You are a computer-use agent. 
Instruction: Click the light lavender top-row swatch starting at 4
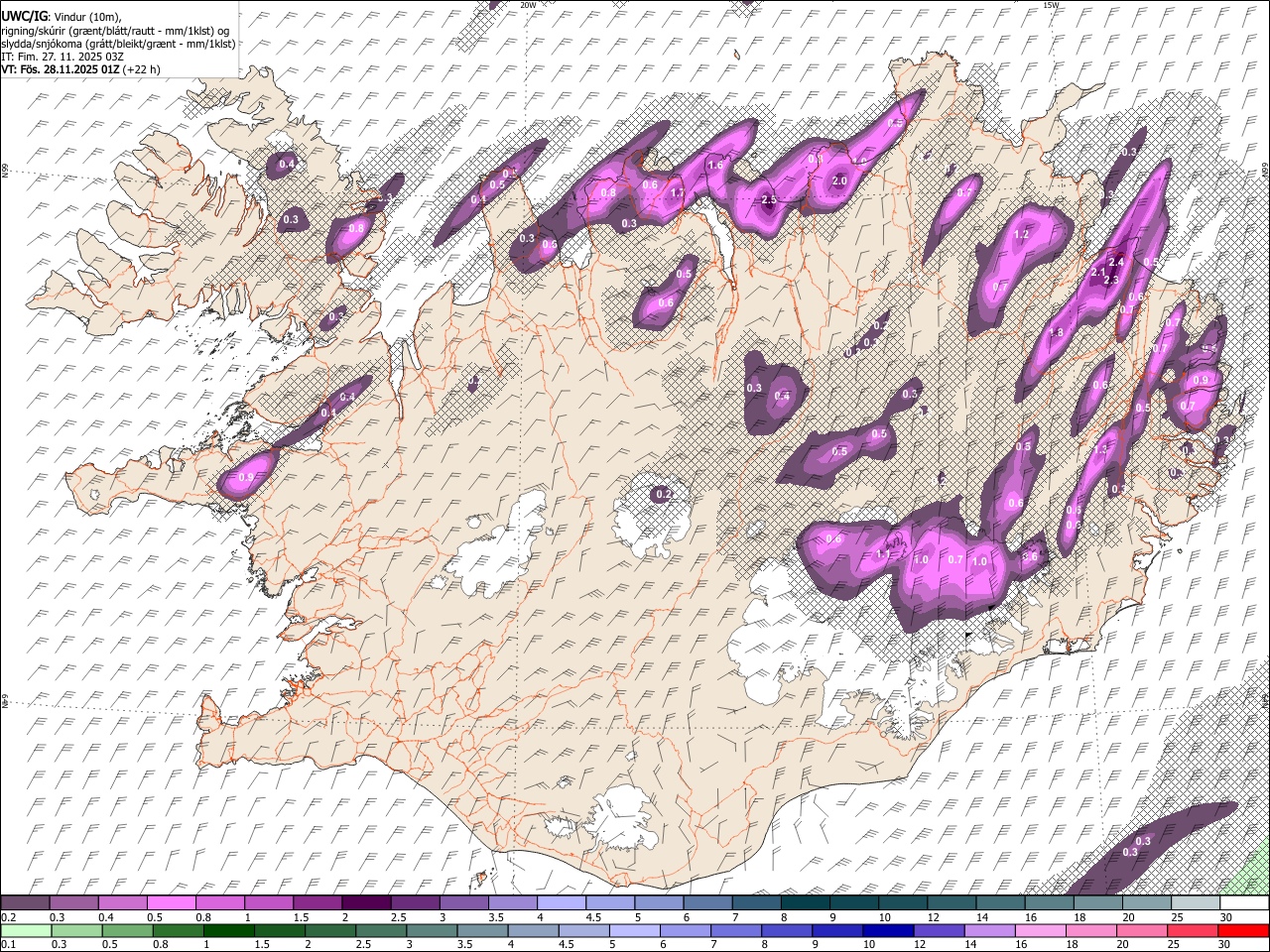tap(562, 902)
